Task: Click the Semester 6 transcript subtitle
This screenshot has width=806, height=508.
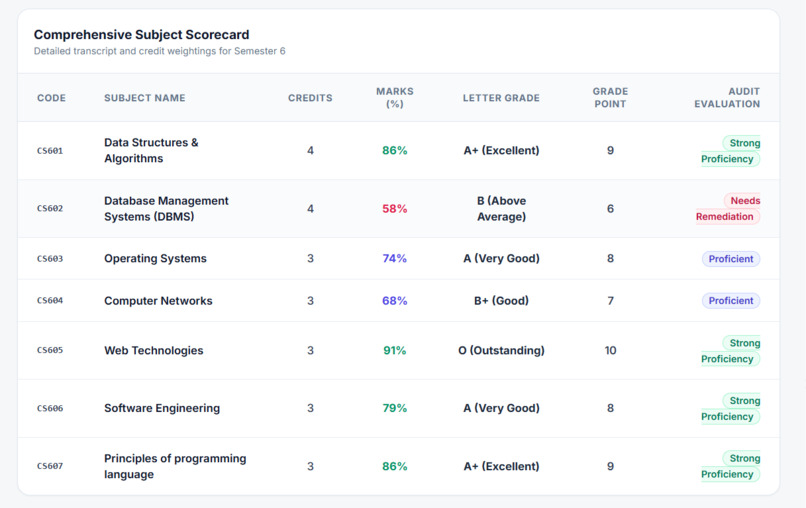Action: (x=159, y=51)
